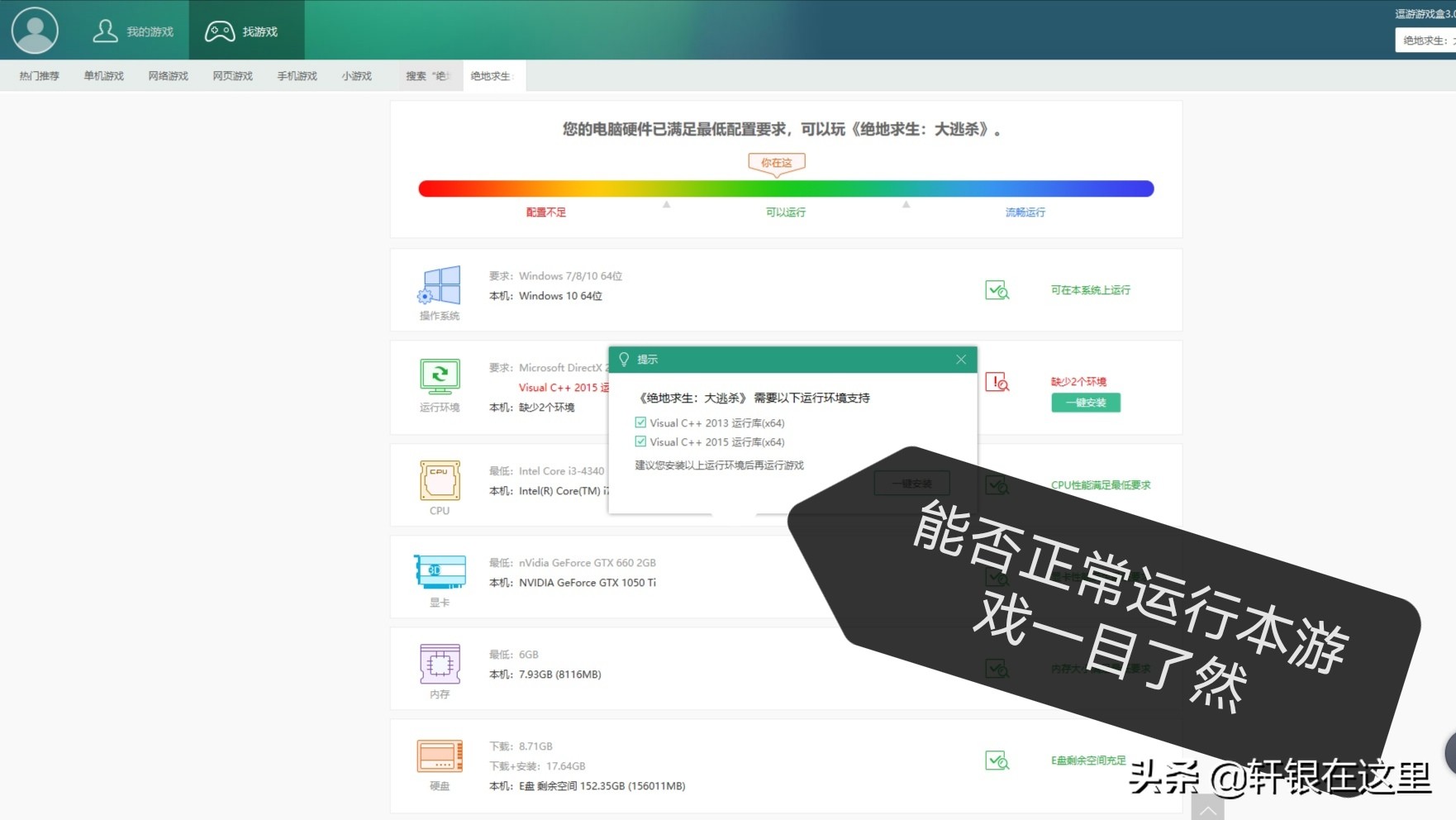Click the 硬盘 hard disk icon
This screenshot has height=820, width=1456.
[x=440, y=756]
